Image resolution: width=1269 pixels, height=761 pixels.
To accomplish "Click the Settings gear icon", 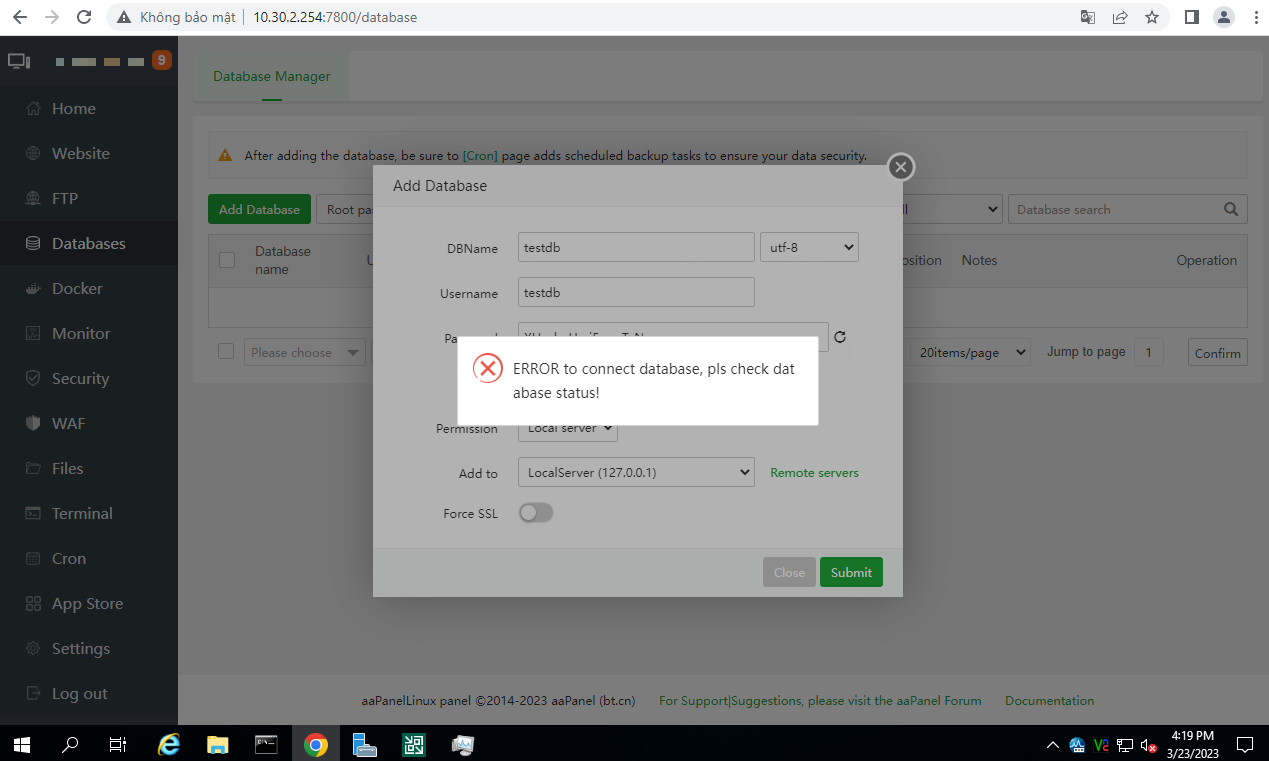I will tap(33, 648).
